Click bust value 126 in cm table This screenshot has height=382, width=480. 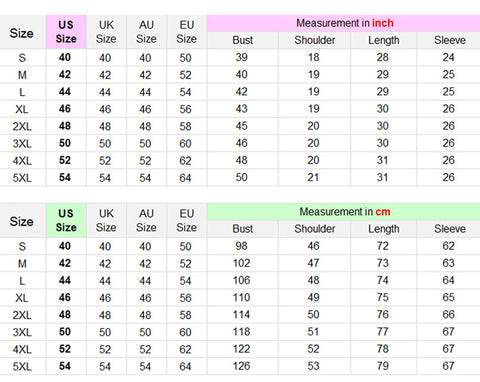[241, 366]
